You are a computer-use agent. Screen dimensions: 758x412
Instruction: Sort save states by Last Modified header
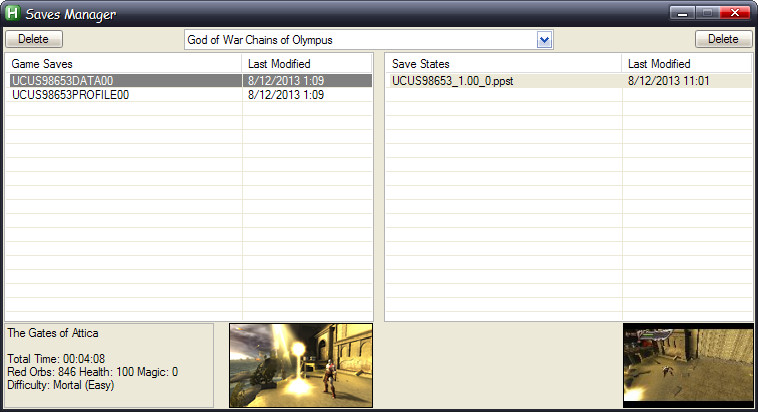(686, 64)
